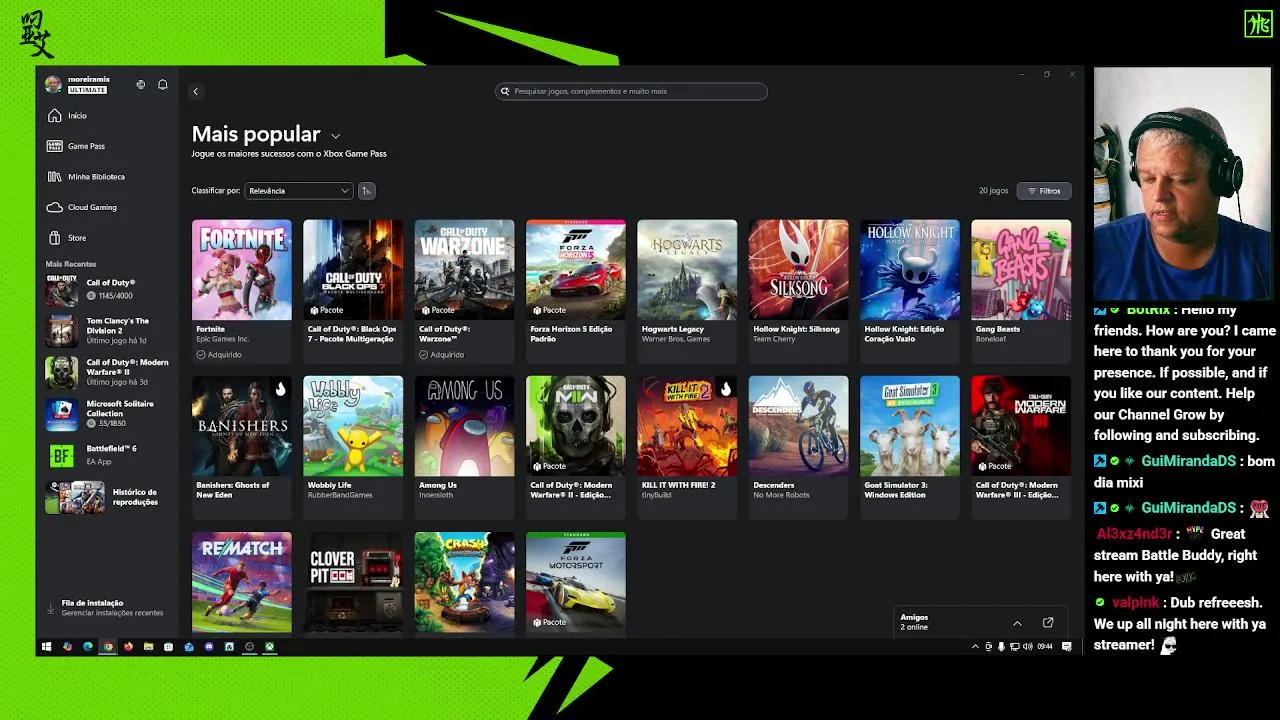Select the Gang Beasts tile

pos(1021,290)
